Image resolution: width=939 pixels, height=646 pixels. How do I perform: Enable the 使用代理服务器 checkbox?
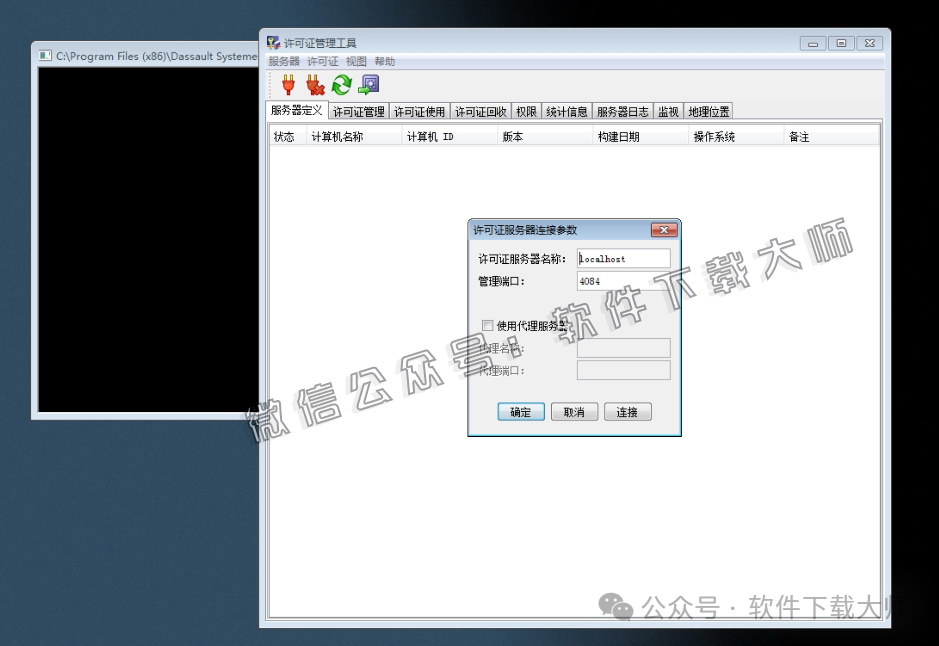coord(487,326)
